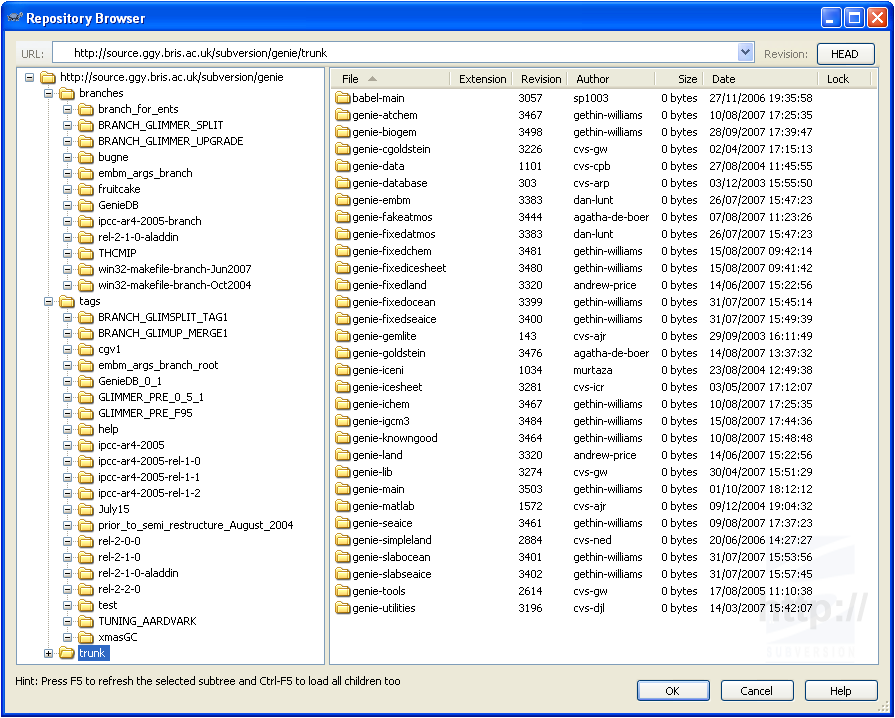The image size is (895, 718).
Task: Click the folder icon beside genie-matlab
Action: [x=342, y=506]
